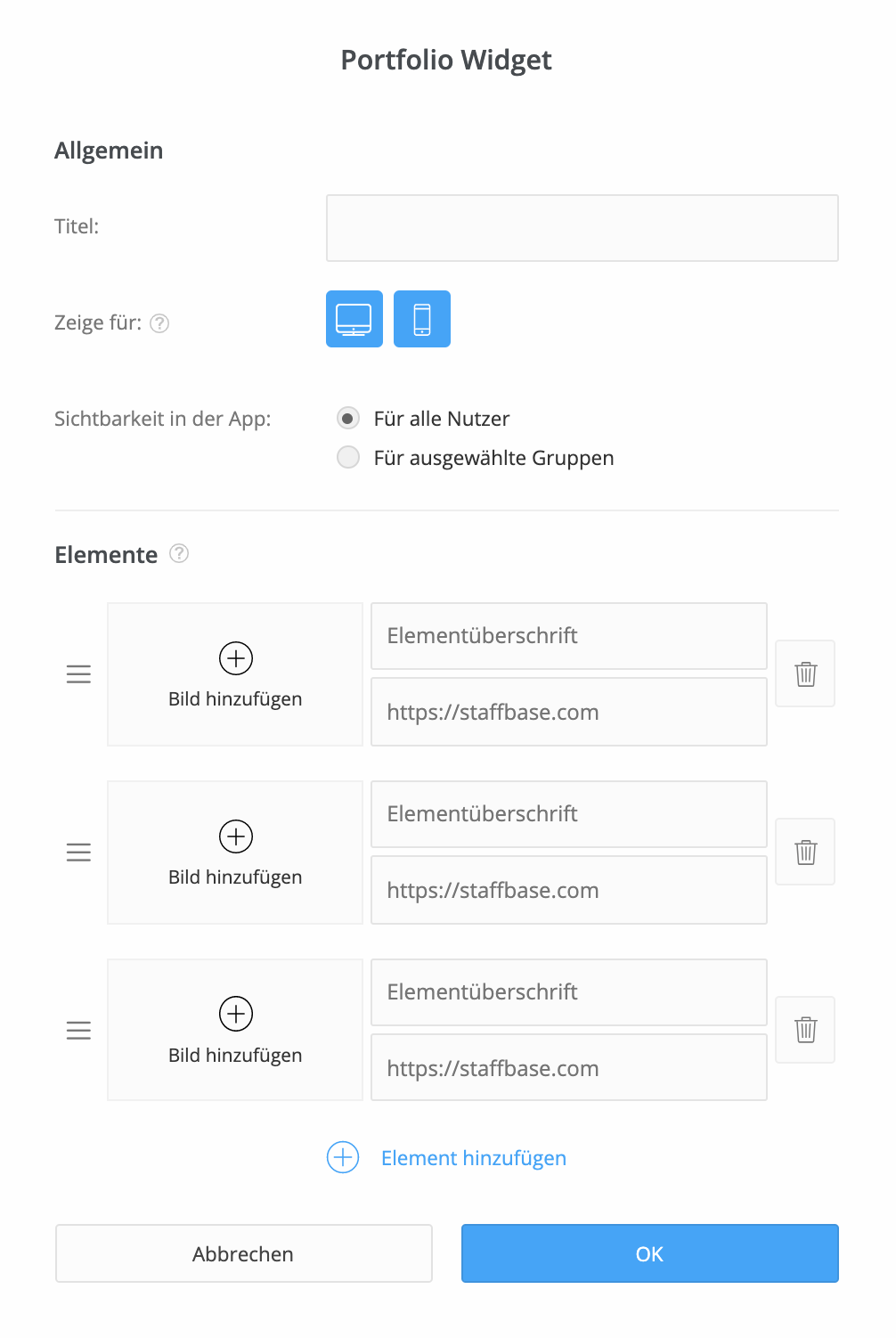Select the Für ausgewählte Gruppen option
Screen dimensions: 896x1338
(x=347, y=457)
